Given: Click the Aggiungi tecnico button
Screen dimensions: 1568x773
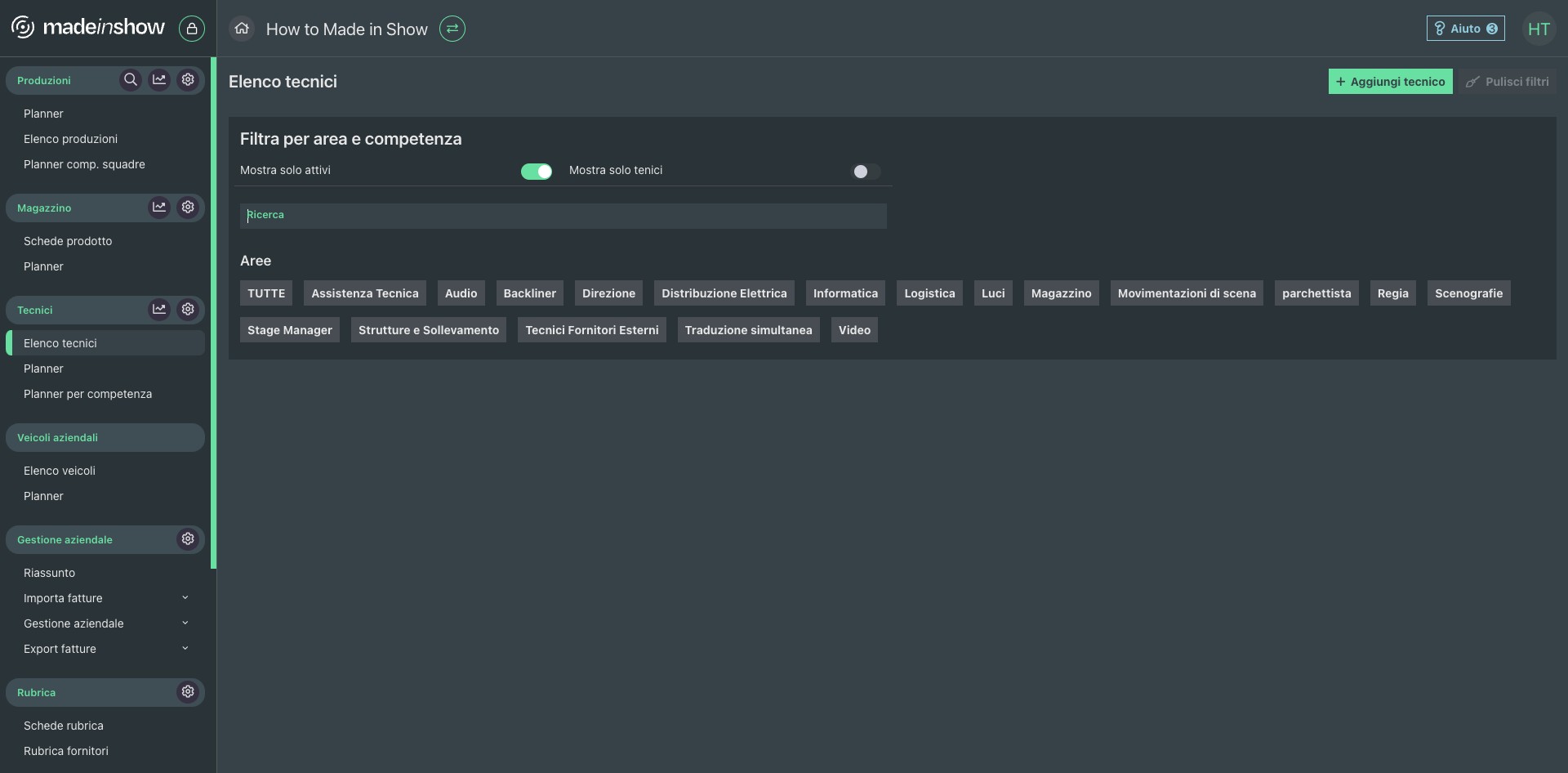Looking at the screenshot, I should [x=1390, y=82].
